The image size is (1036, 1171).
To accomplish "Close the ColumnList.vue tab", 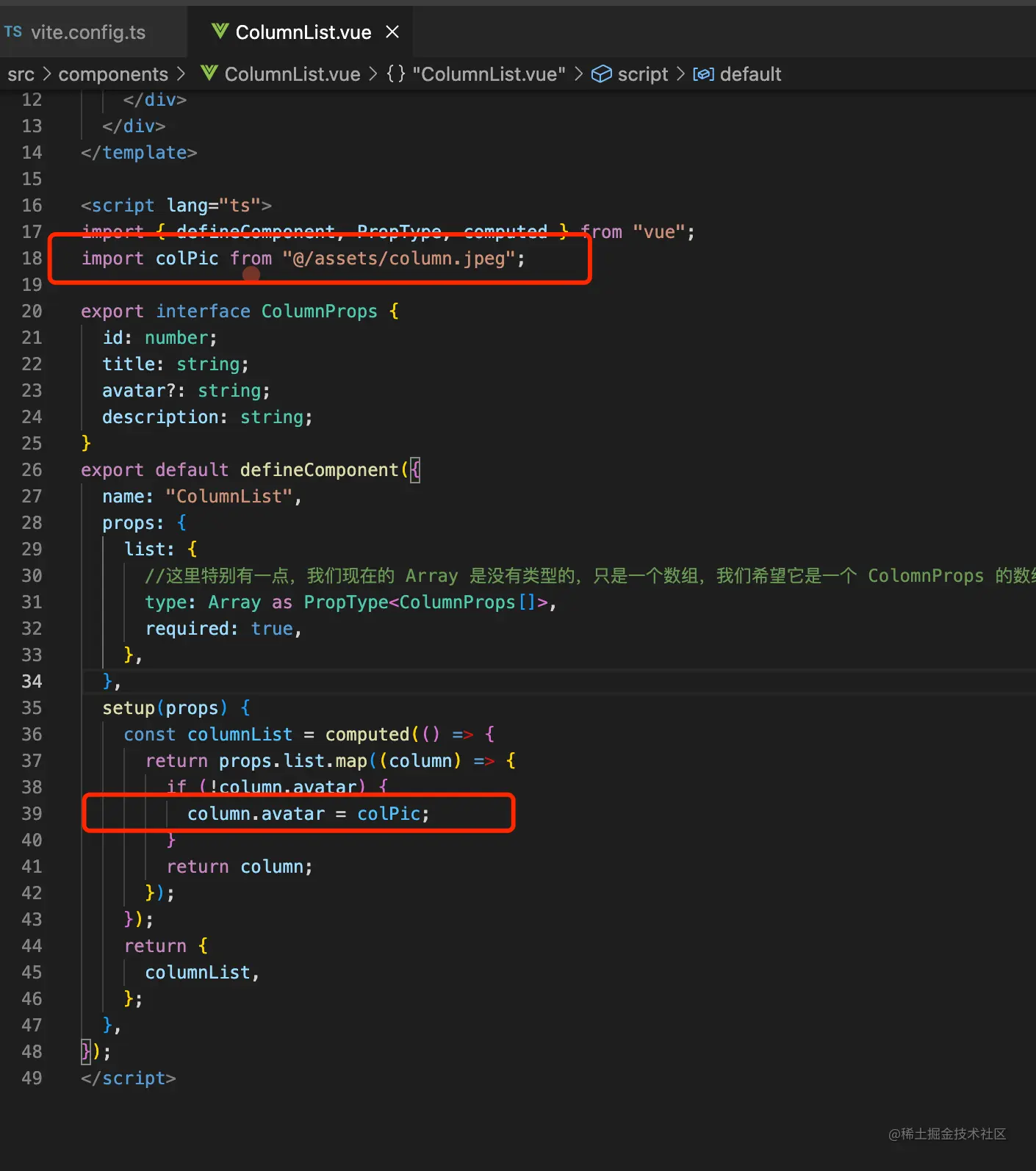I will coord(392,32).
